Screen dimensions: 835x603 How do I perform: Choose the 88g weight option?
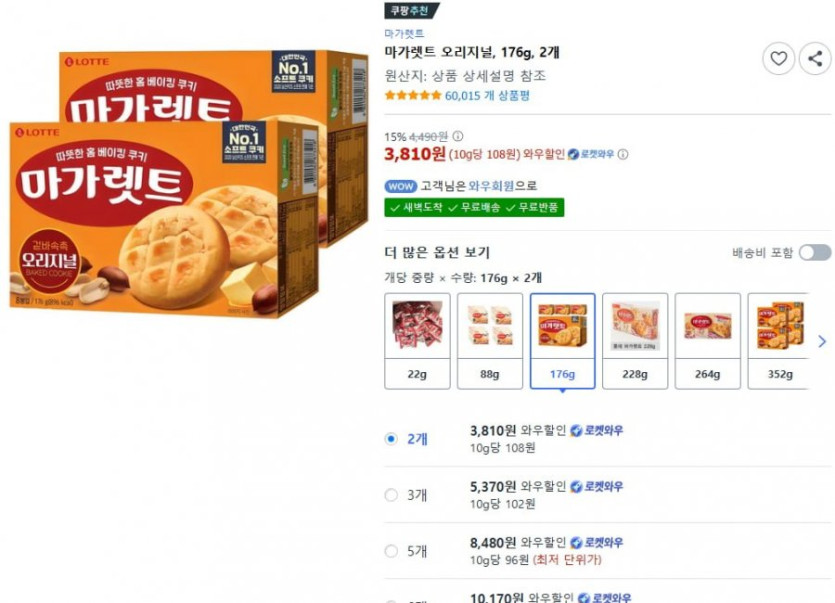point(490,340)
